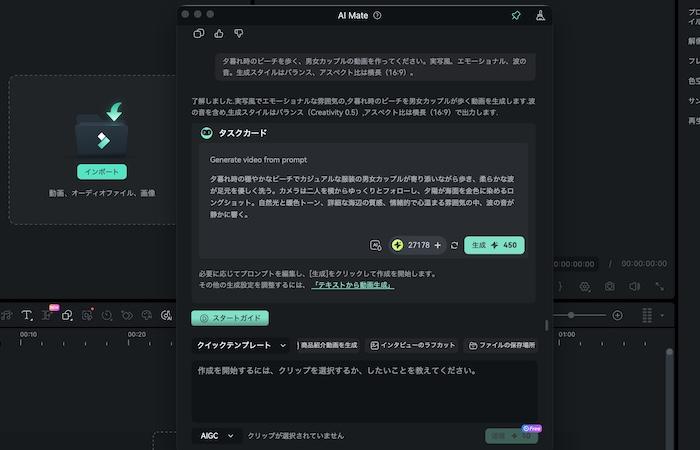The image size is (700, 450).
Task: Open the timeline track layout grid icon
Action: pos(647,315)
